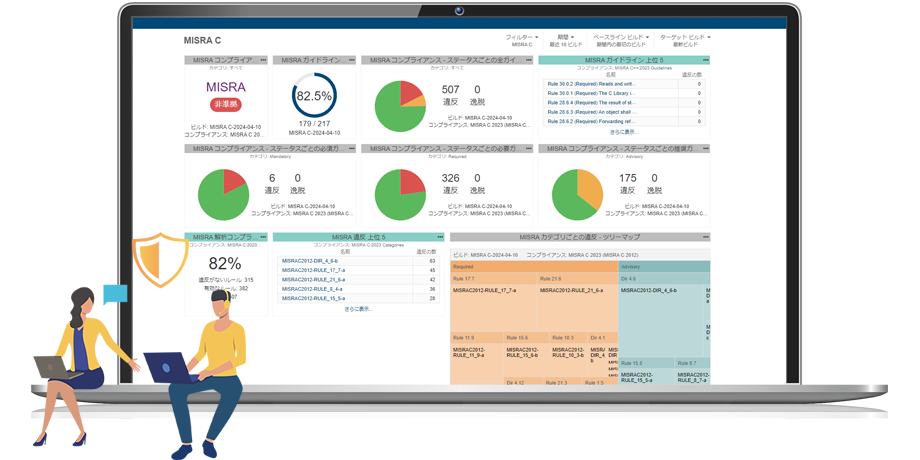
Task: Open Rule 28.6.4 (Required) guideline link
Action: coord(591,103)
